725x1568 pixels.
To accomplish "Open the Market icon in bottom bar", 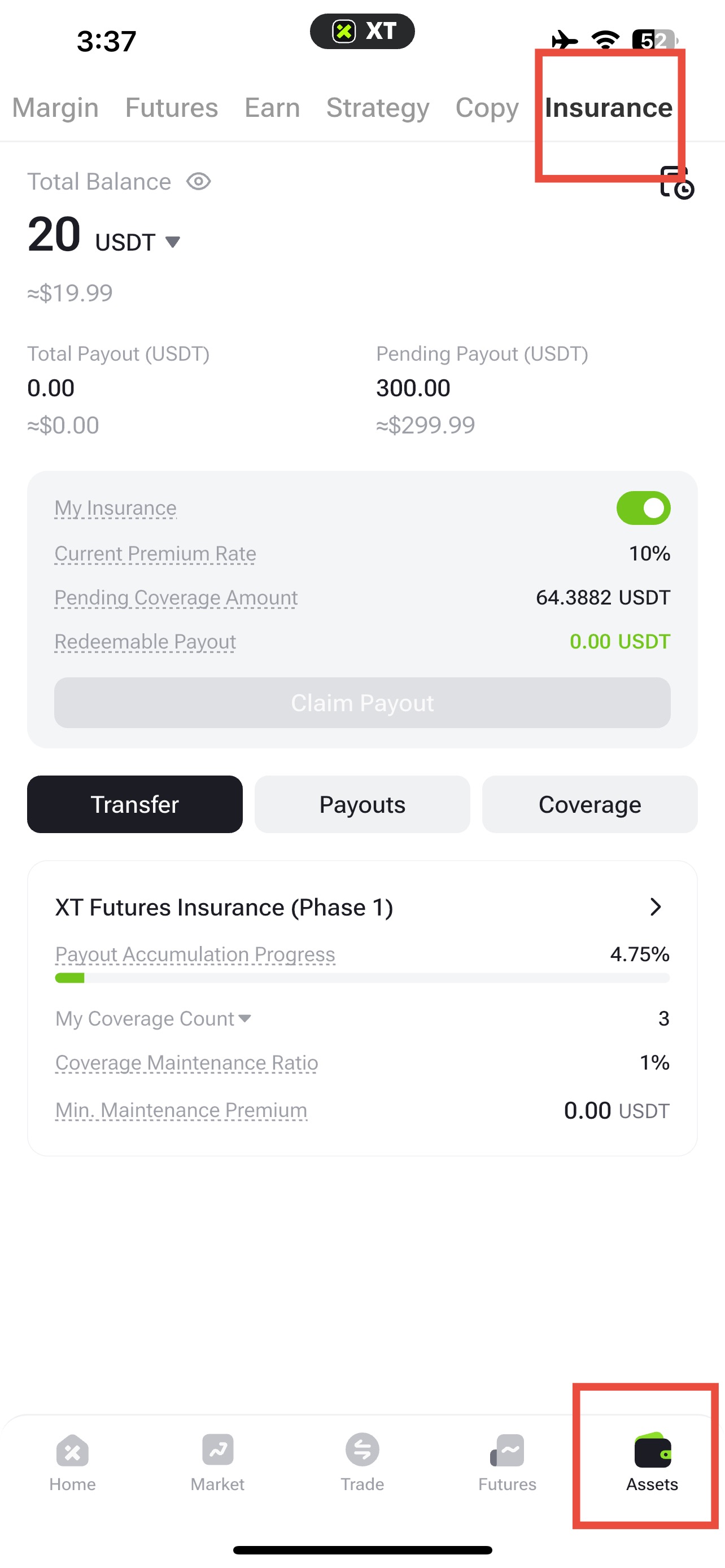I will (217, 1449).
